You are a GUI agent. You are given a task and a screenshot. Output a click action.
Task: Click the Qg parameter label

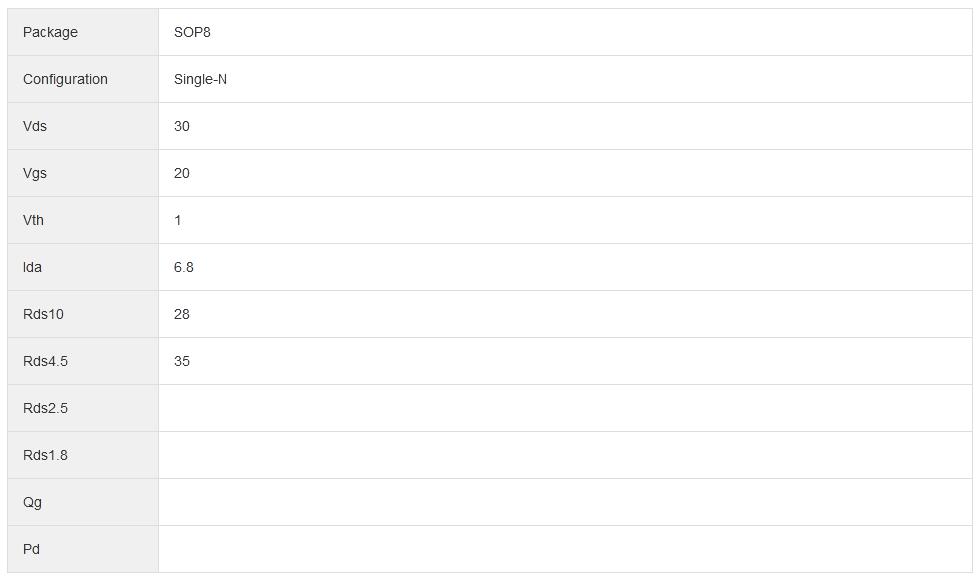(32, 502)
